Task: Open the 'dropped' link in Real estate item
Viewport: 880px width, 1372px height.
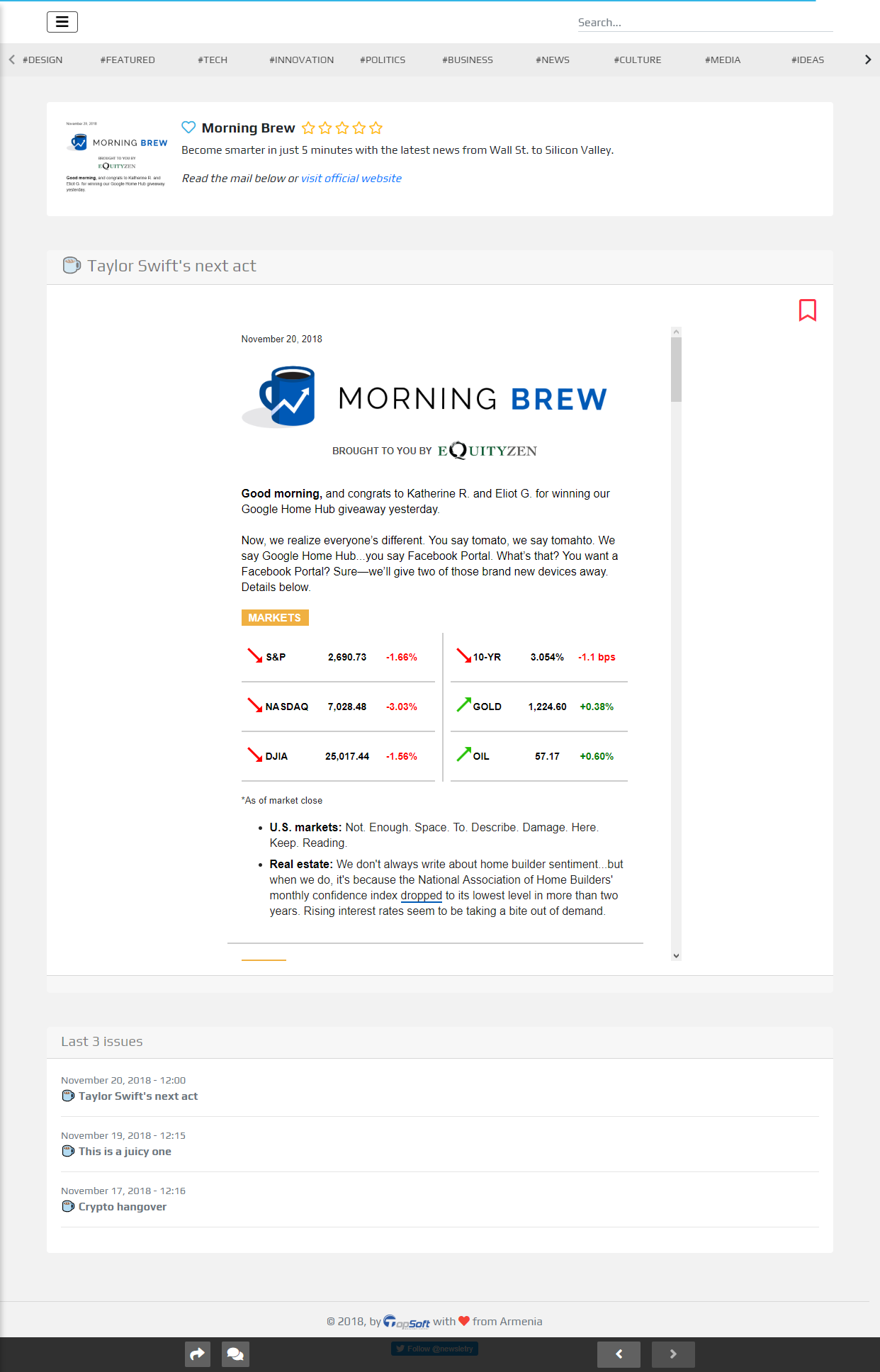Action: [x=421, y=896]
